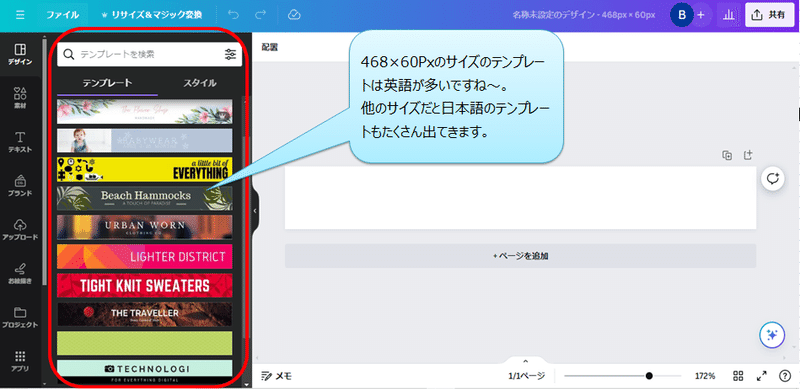Open analytics bar chart icon
Viewport: 800px width, 389px height.
[729, 15]
